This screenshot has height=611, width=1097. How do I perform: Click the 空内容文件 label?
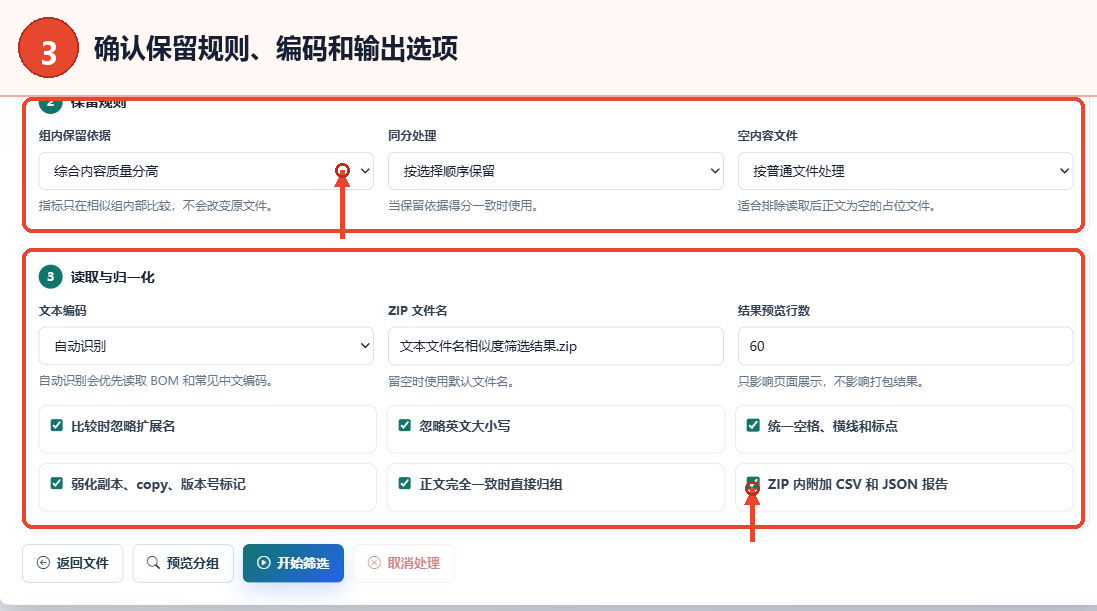767,136
